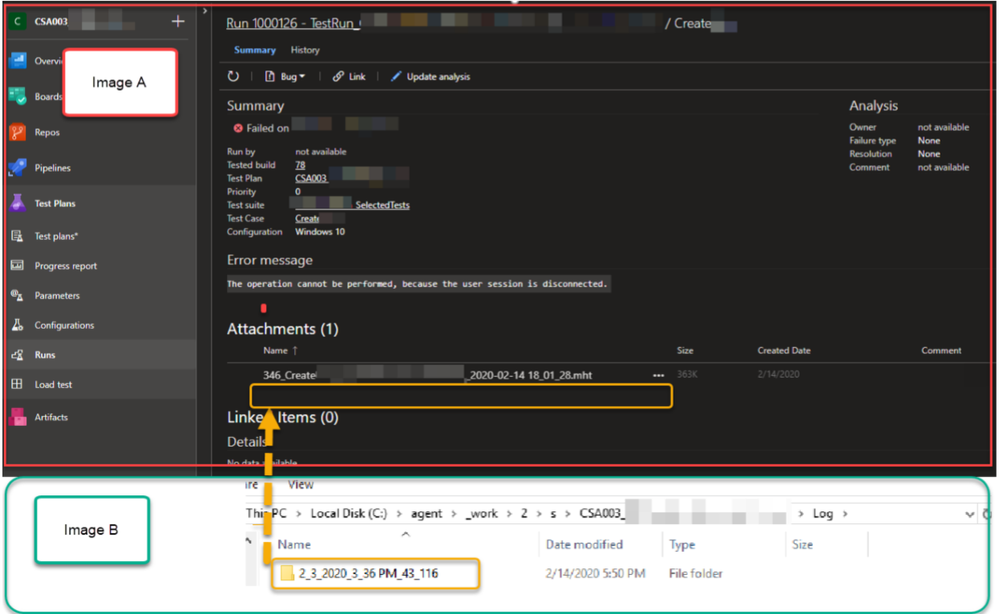
Task: Click the plus icon beside CSA003
Action: 178,22
